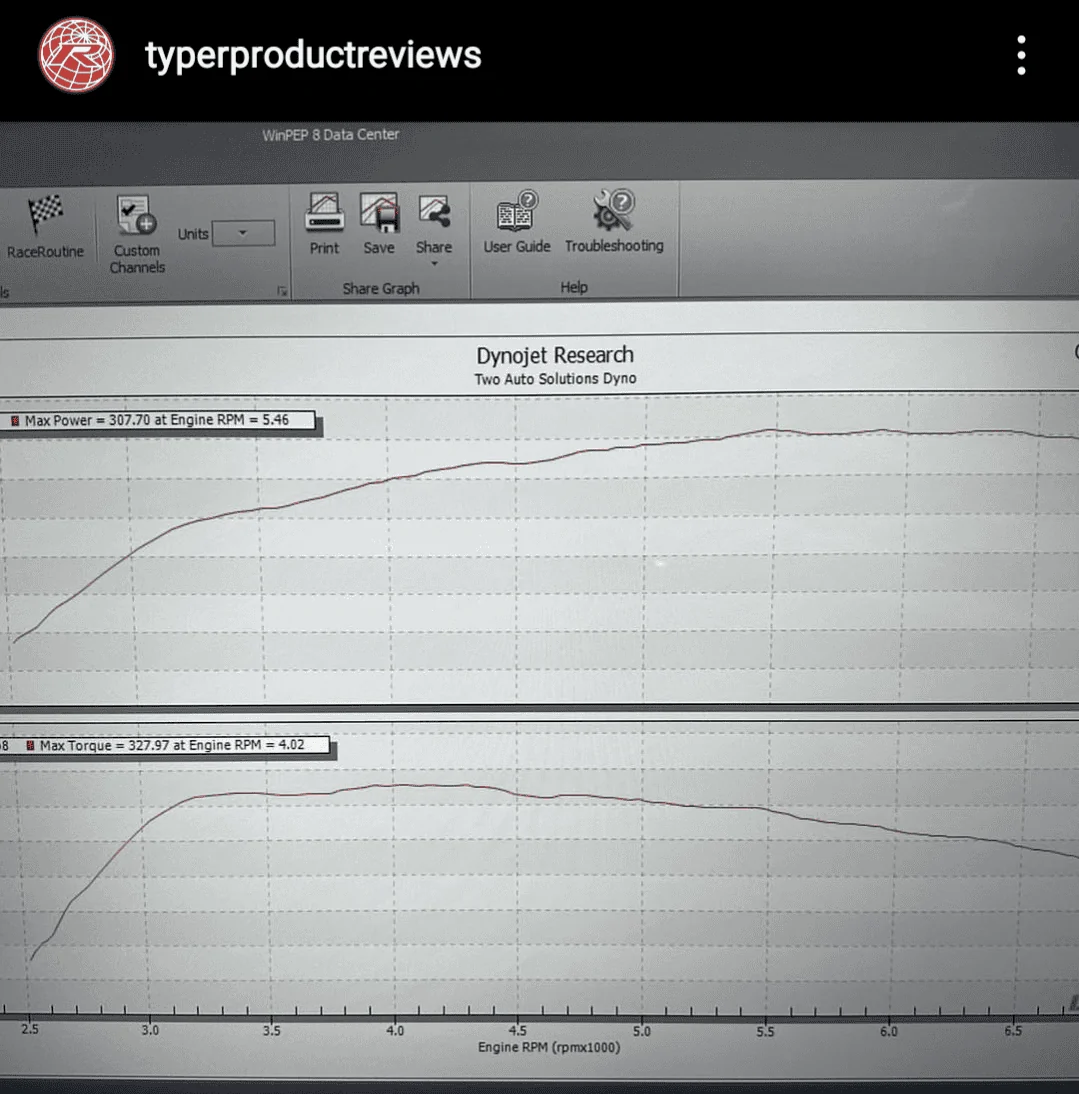
Task: Click the Help group label
Action: [x=574, y=287]
